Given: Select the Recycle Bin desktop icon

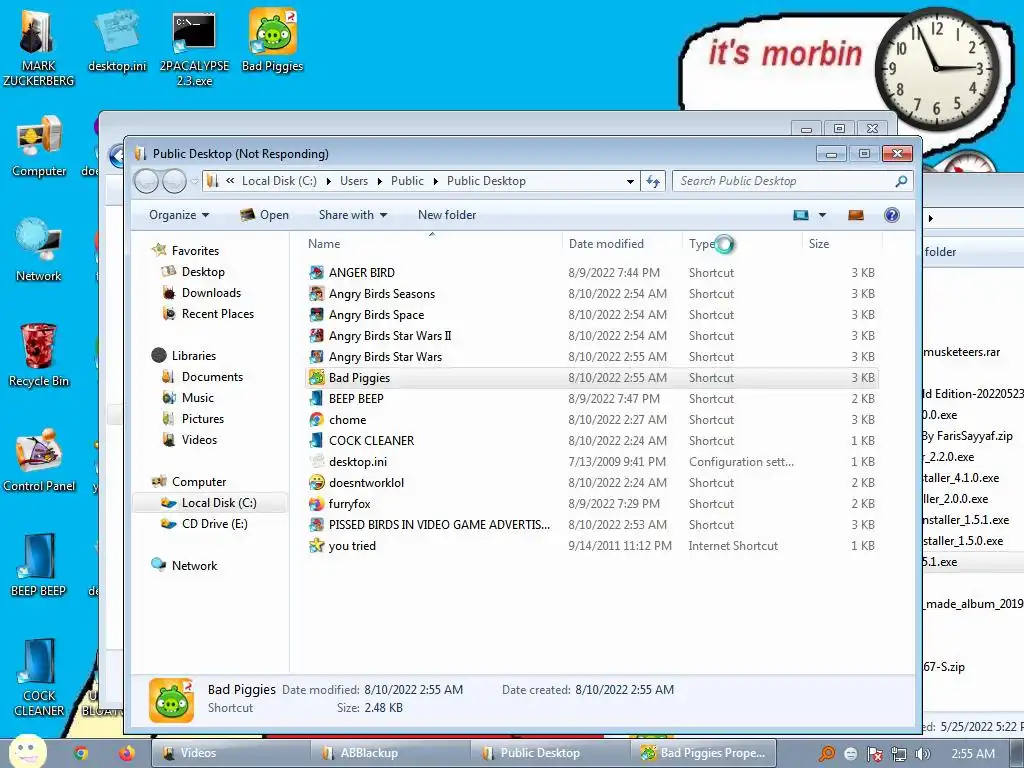Looking at the screenshot, I should pos(39,355).
